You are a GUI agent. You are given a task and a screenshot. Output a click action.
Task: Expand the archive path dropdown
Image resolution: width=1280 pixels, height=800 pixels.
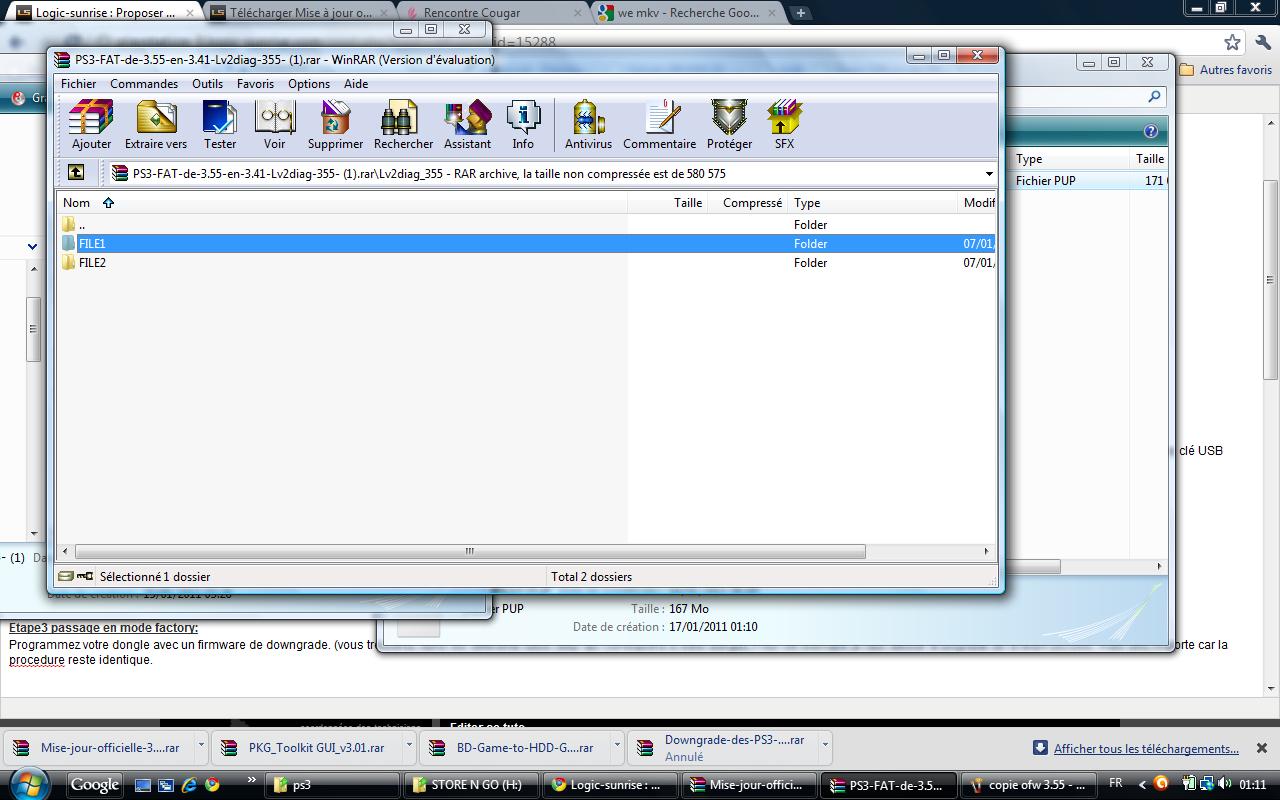click(989, 174)
